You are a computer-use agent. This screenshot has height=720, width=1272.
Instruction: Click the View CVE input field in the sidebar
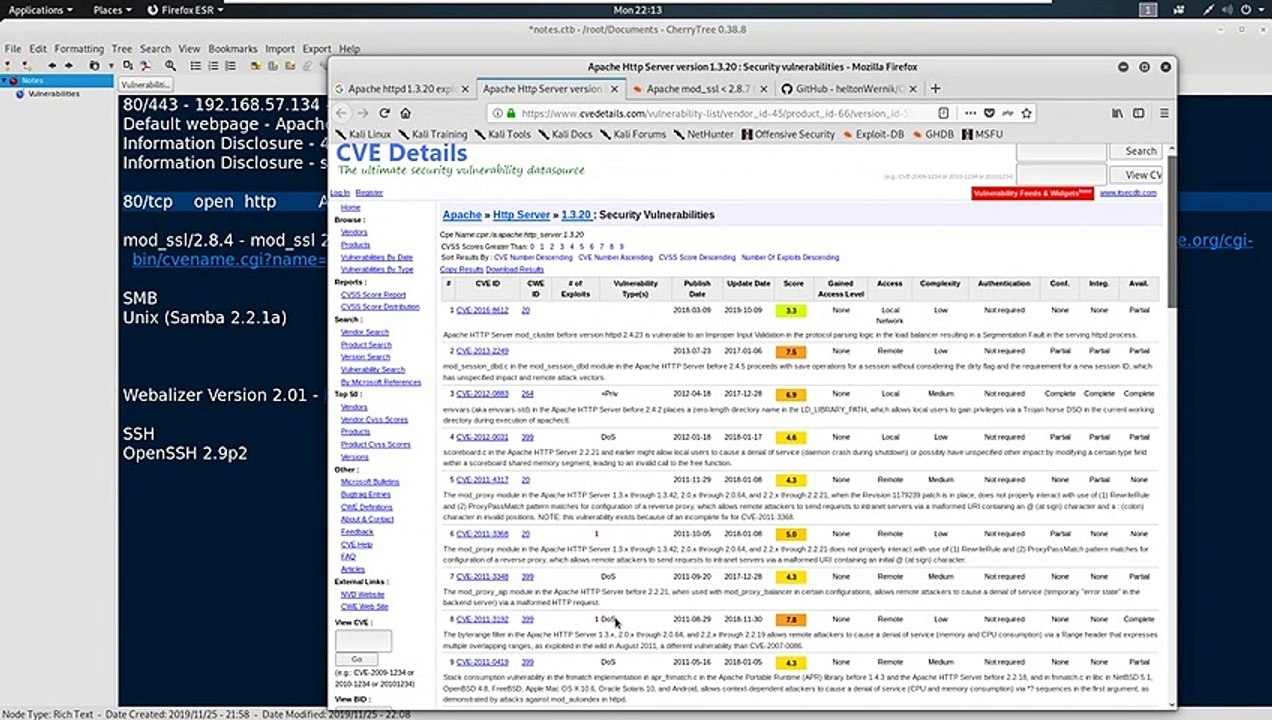point(363,640)
